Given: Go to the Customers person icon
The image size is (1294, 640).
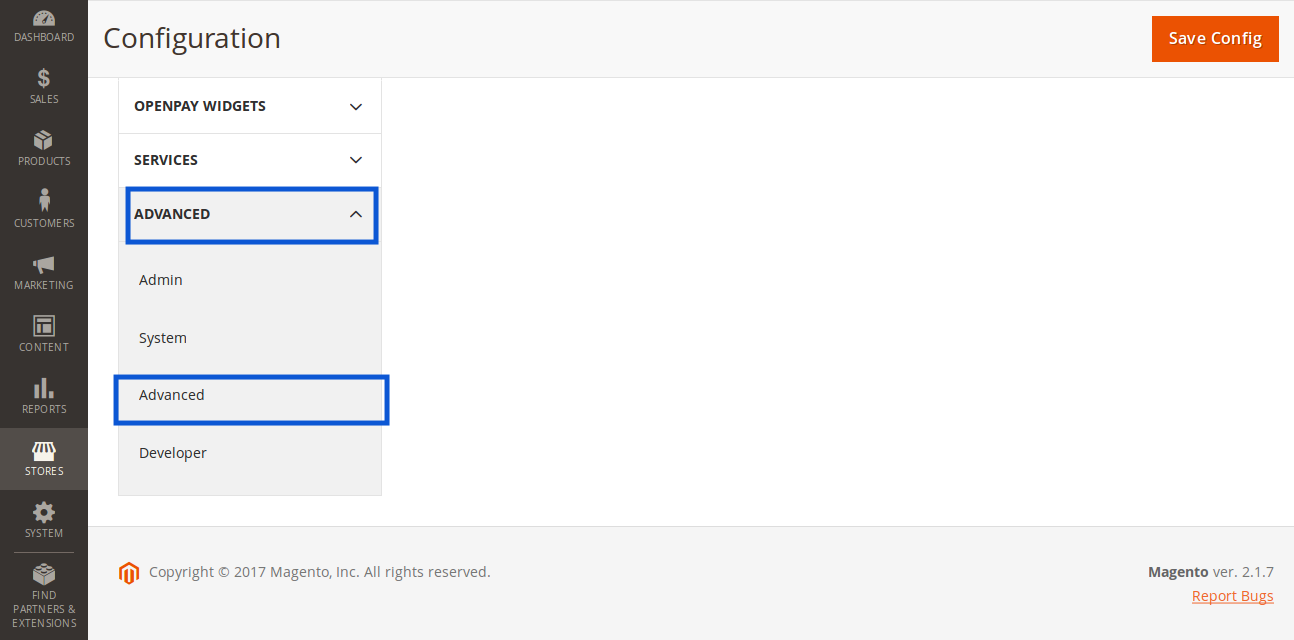Looking at the screenshot, I should coord(44,201).
